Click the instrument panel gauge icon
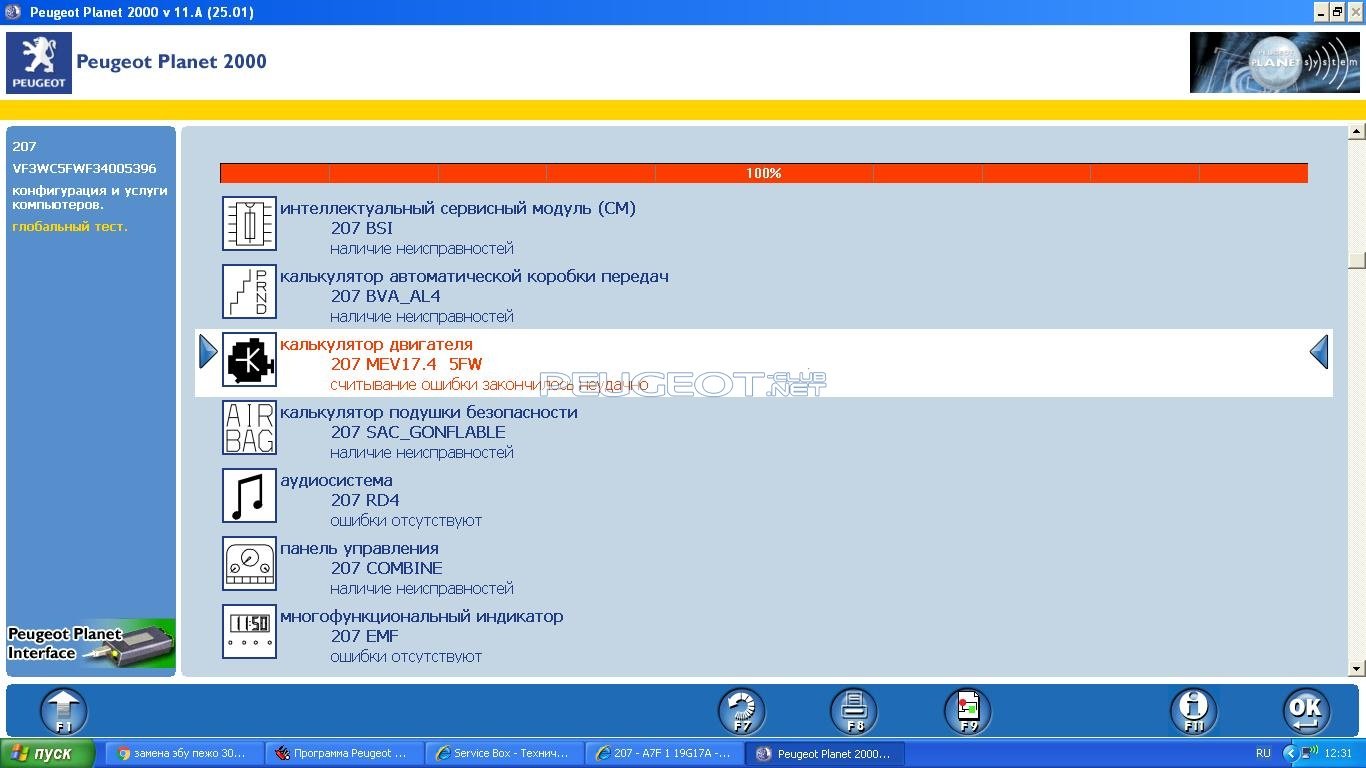This screenshot has width=1366, height=768. (x=249, y=564)
